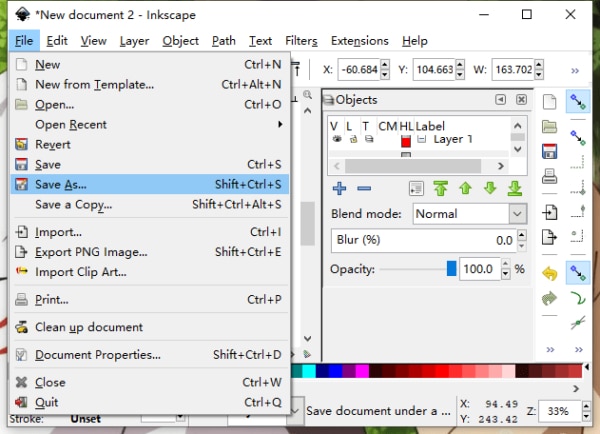Toggle snap to bounding box edges

tap(578, 162)
